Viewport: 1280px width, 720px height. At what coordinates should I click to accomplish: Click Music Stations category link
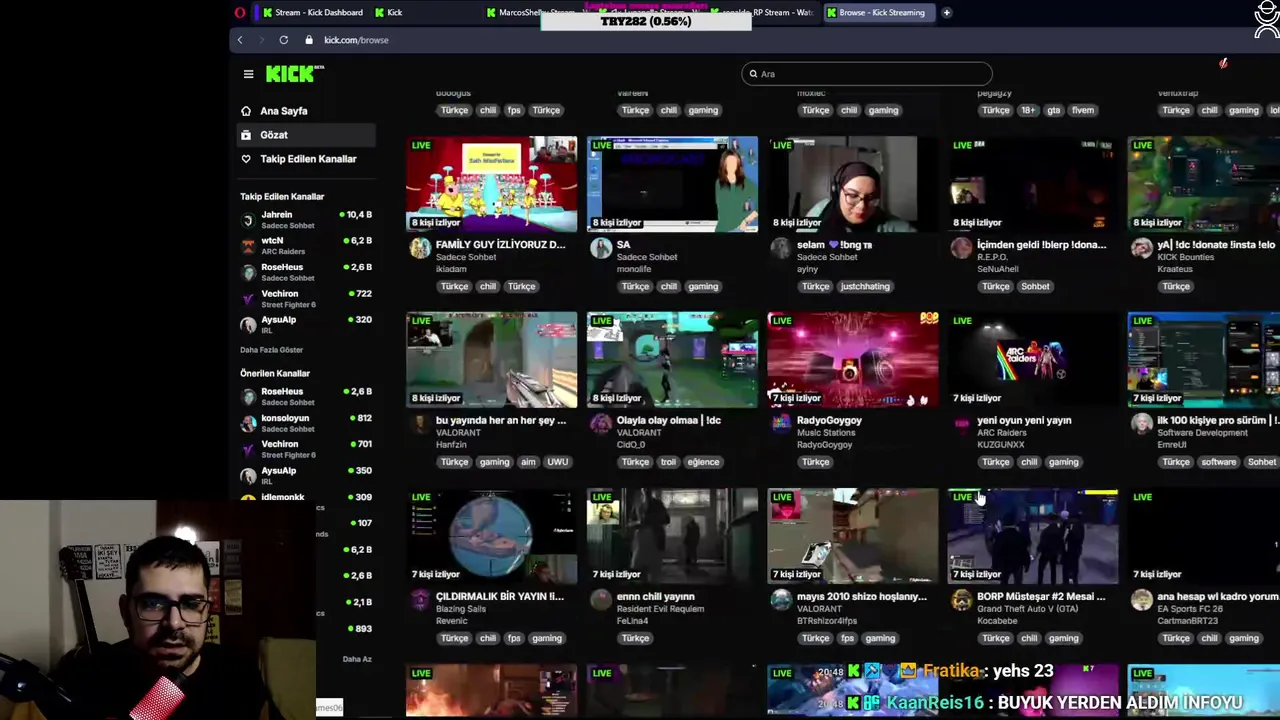[826, 433]
